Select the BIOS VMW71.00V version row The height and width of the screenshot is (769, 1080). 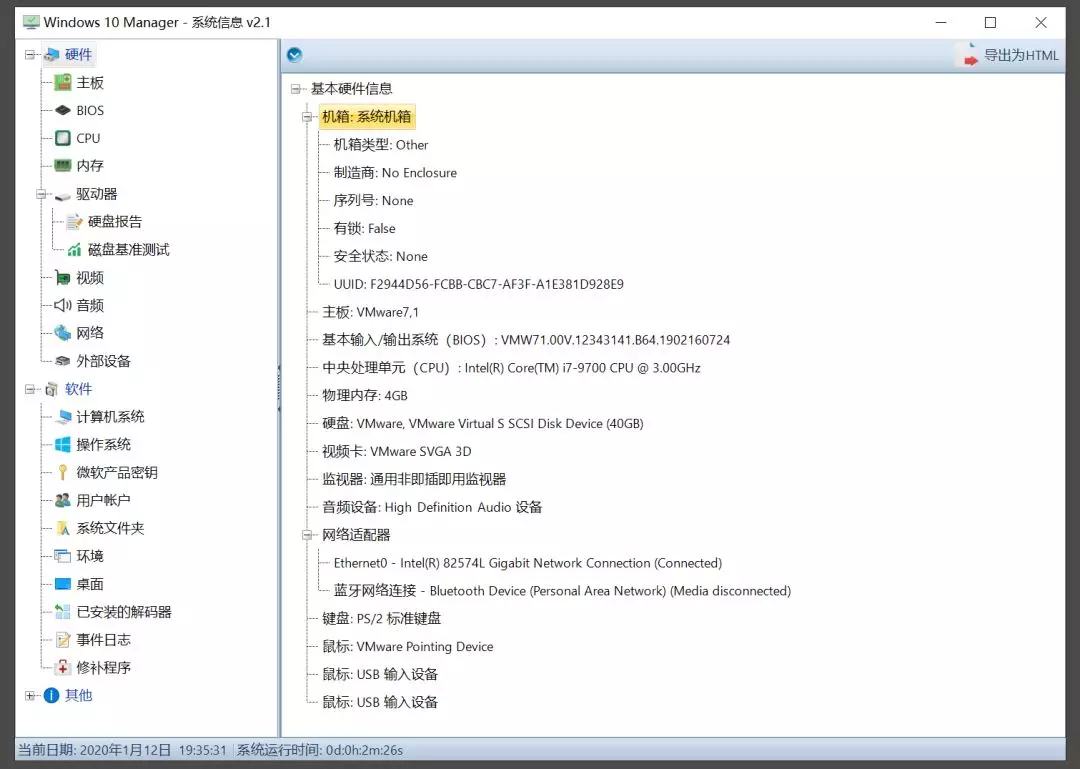click(526, 340)
